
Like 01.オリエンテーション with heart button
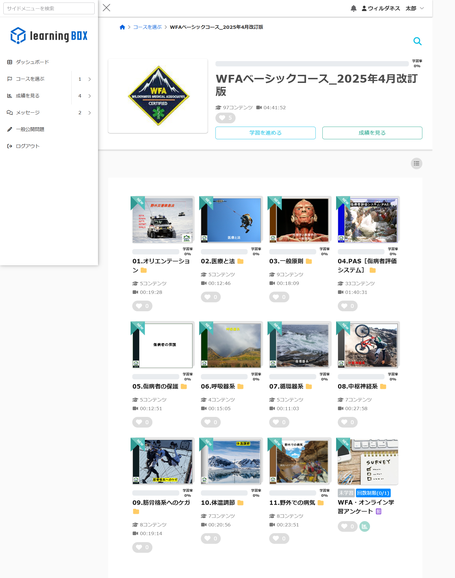[x=142, y=306]
